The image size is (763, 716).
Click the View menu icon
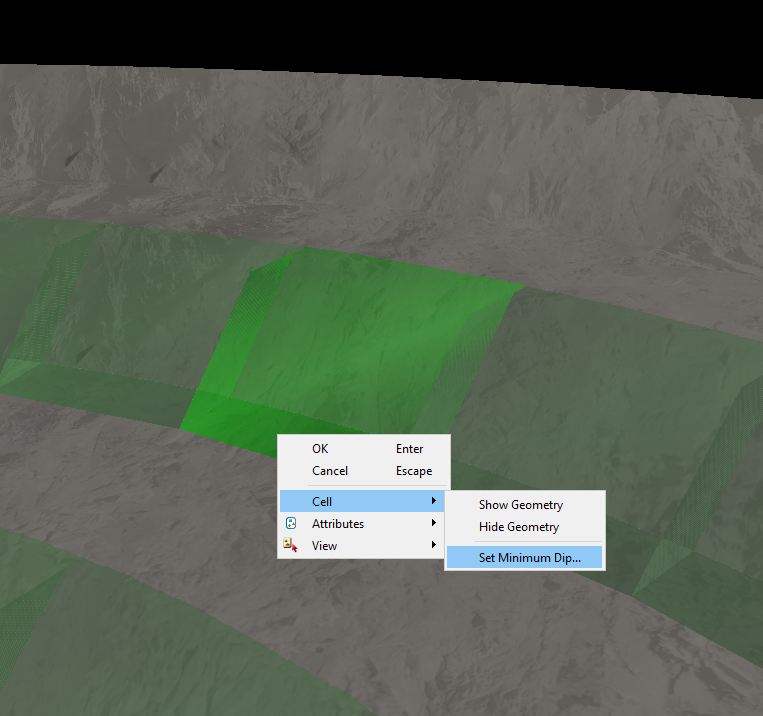(291, 545)
